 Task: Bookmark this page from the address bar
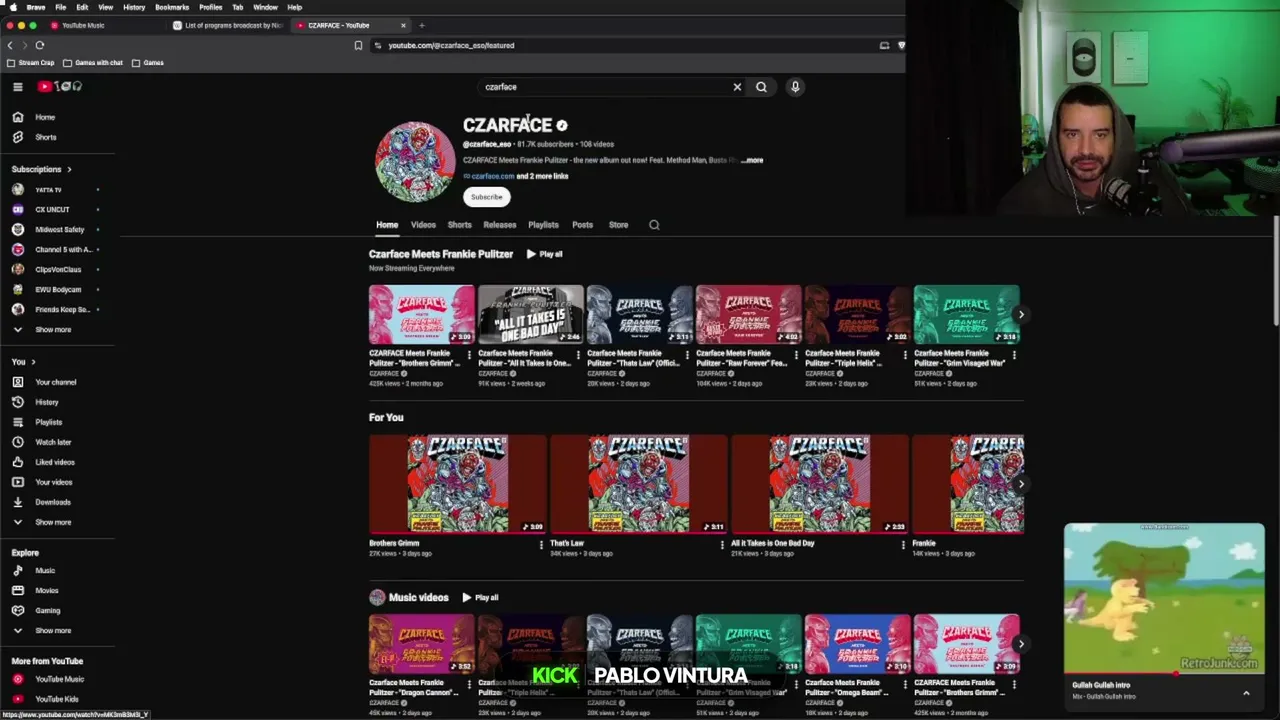click(358, 45)
